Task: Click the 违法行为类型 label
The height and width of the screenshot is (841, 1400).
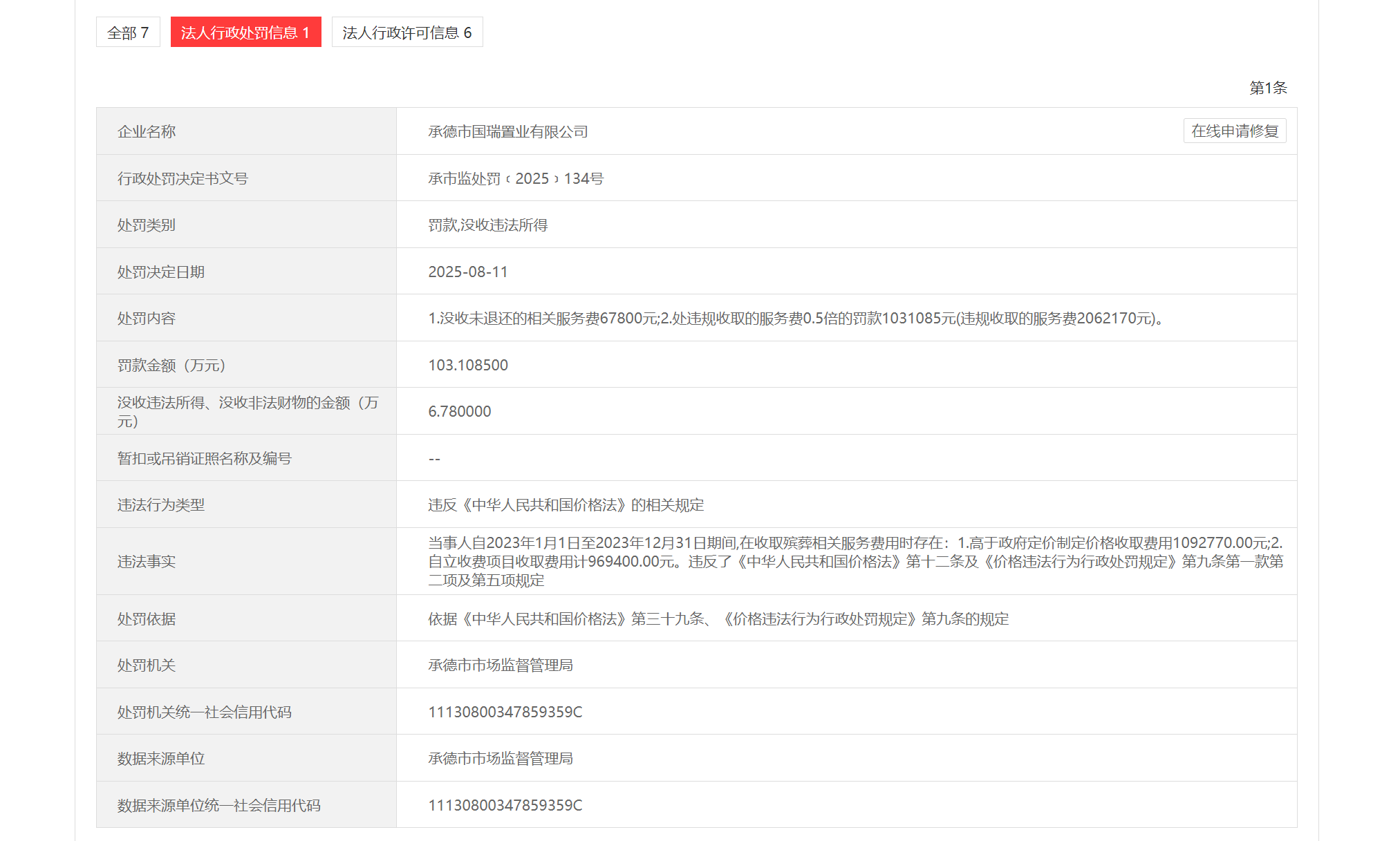Action: tap(161, 505)
